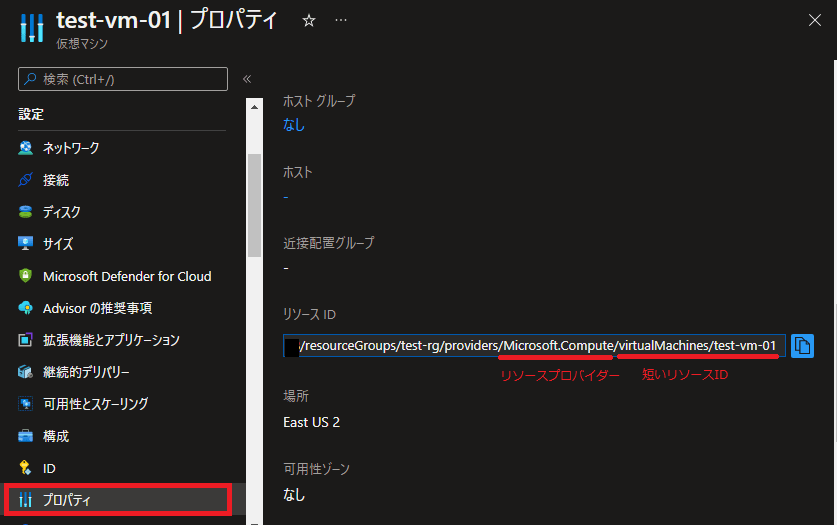Click the dash link under ホスト

(x=286, y=197)
